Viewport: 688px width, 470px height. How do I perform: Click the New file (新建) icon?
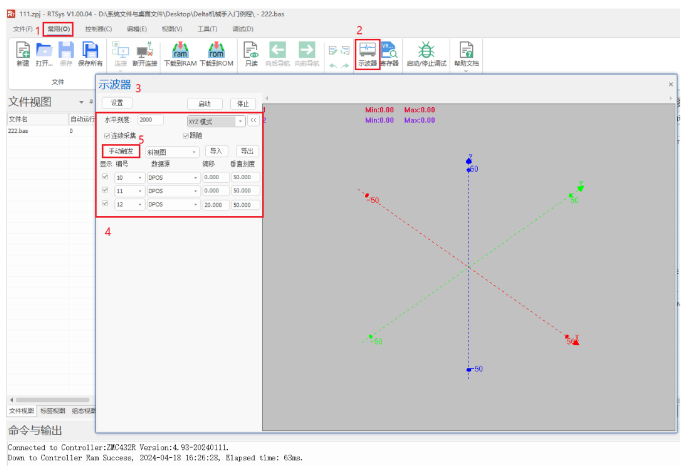23,50
